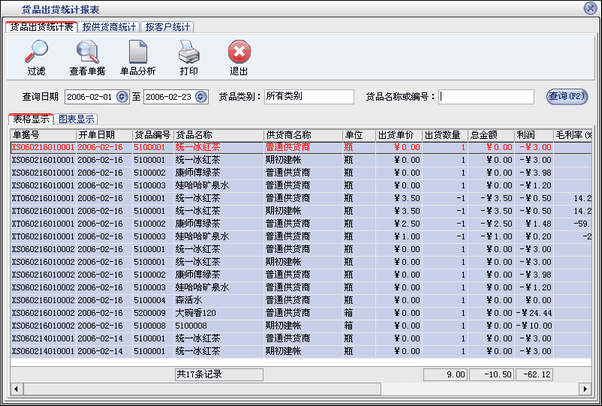Switch to 按客户统计 tab
The height and width of the screenshot is (406, 602).
tap(167, 27)
